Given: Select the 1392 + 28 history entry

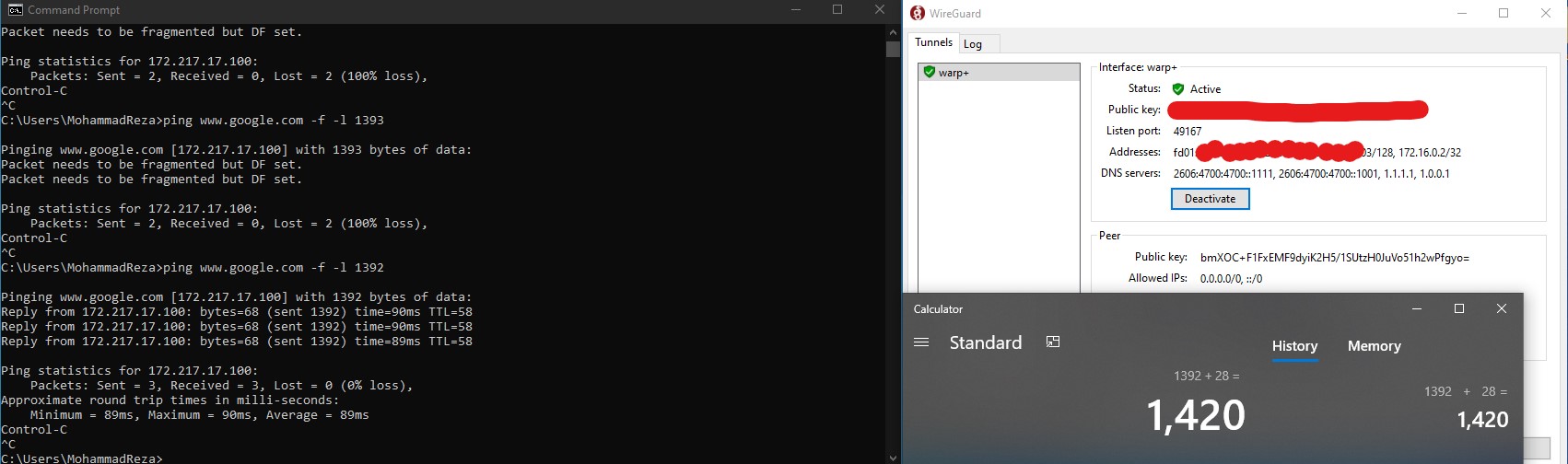Looking at the screenshot, I should point(1465,406).
